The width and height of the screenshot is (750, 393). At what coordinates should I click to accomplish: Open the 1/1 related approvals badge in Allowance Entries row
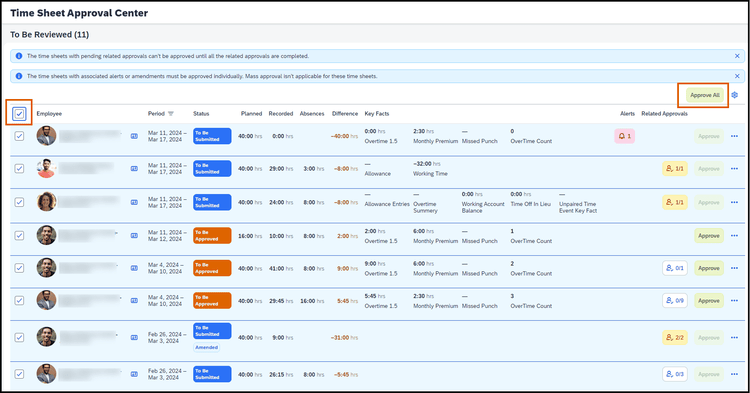[x=674, y=202]
